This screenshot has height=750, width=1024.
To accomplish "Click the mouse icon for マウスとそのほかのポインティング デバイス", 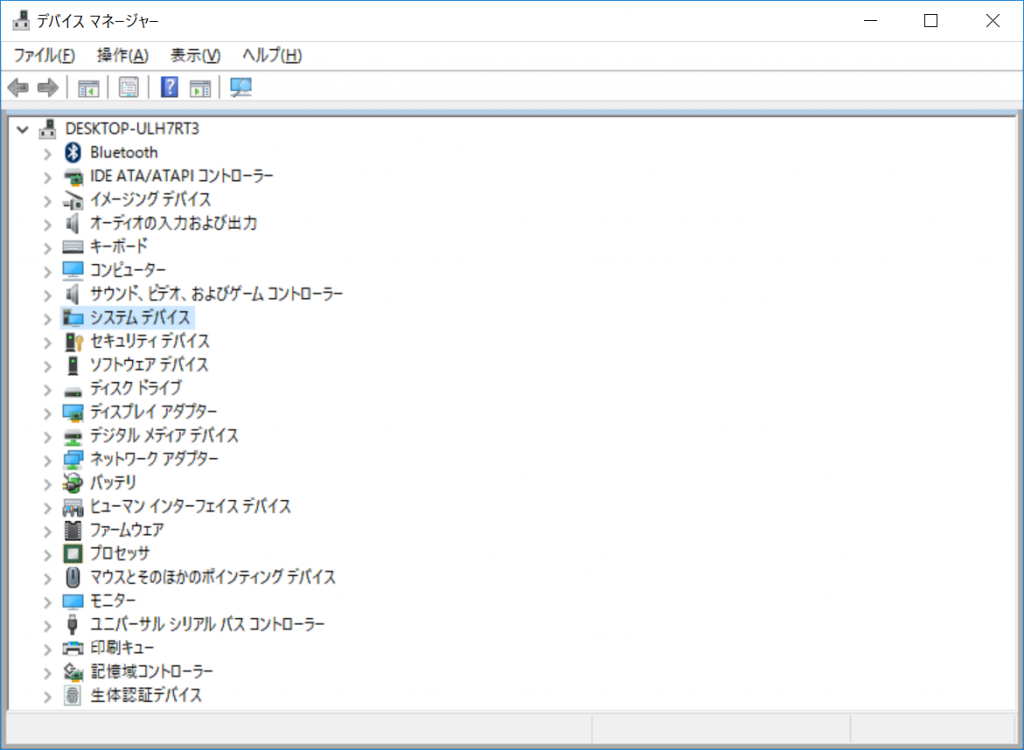I will 72,578.
